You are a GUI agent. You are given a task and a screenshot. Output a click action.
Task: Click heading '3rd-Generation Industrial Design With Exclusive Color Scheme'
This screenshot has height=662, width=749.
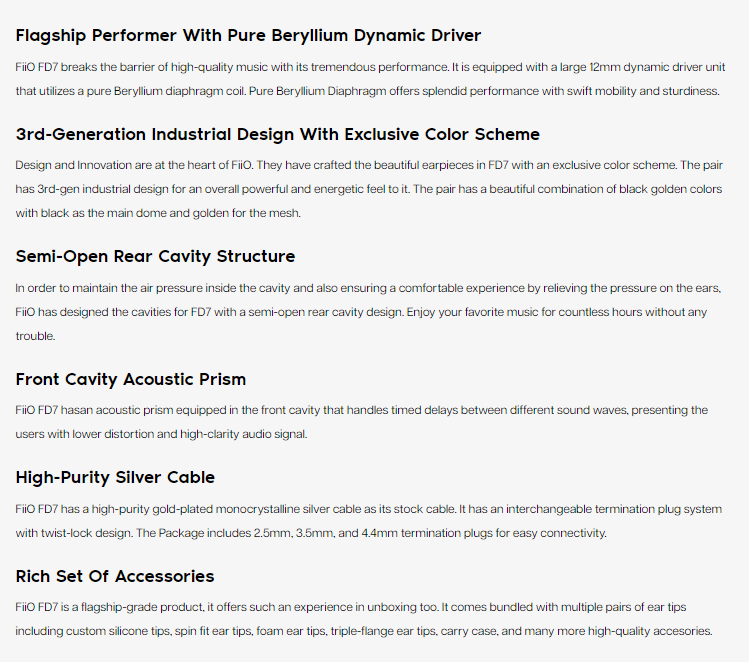pyautogui.click(x=278, y=134)
